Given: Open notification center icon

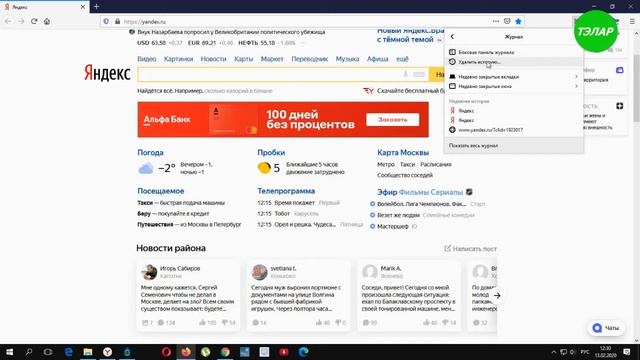Looking at the screenshot, I should click(x=627, y=352).
